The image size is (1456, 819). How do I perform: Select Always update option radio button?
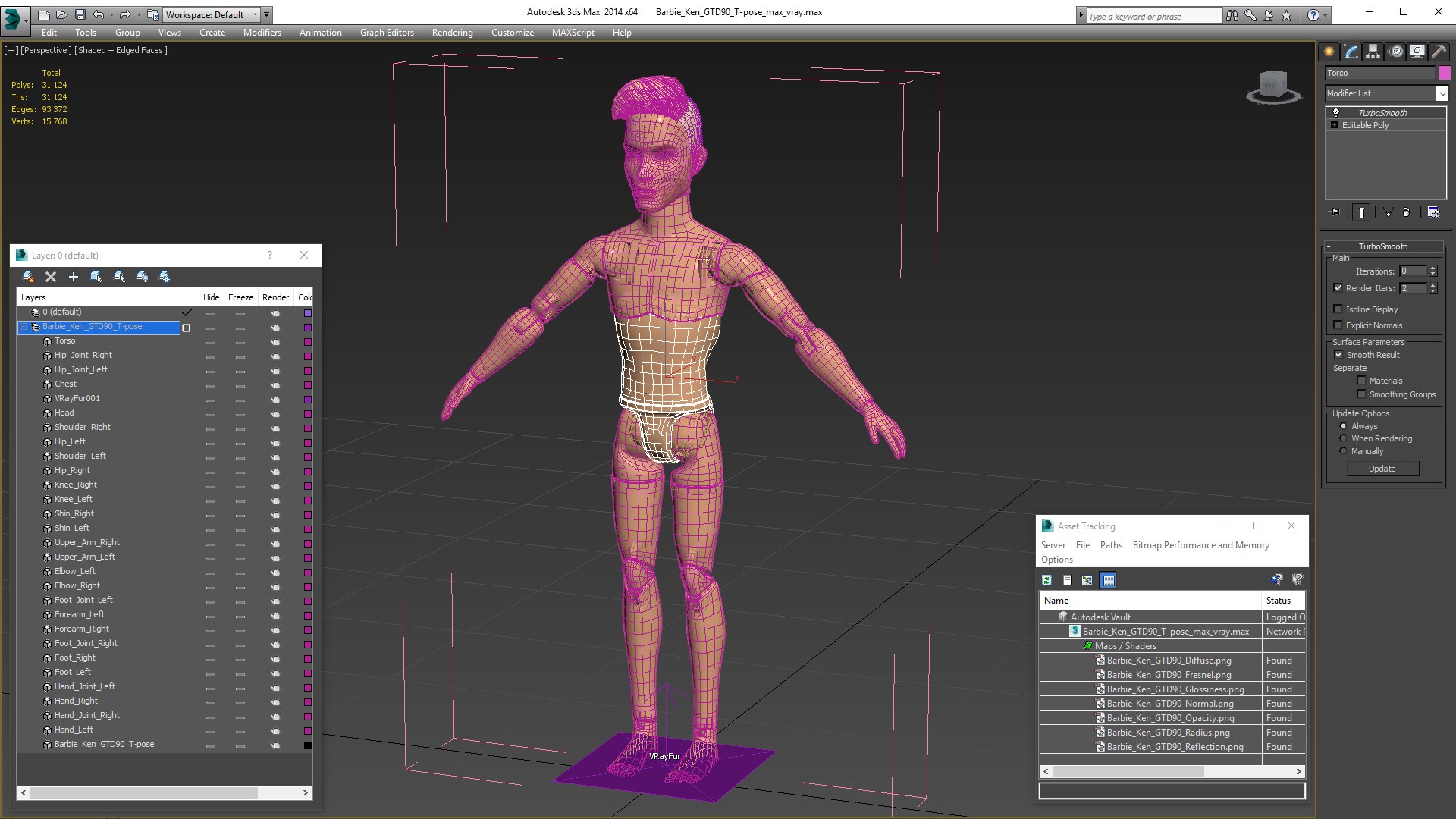1343,426
